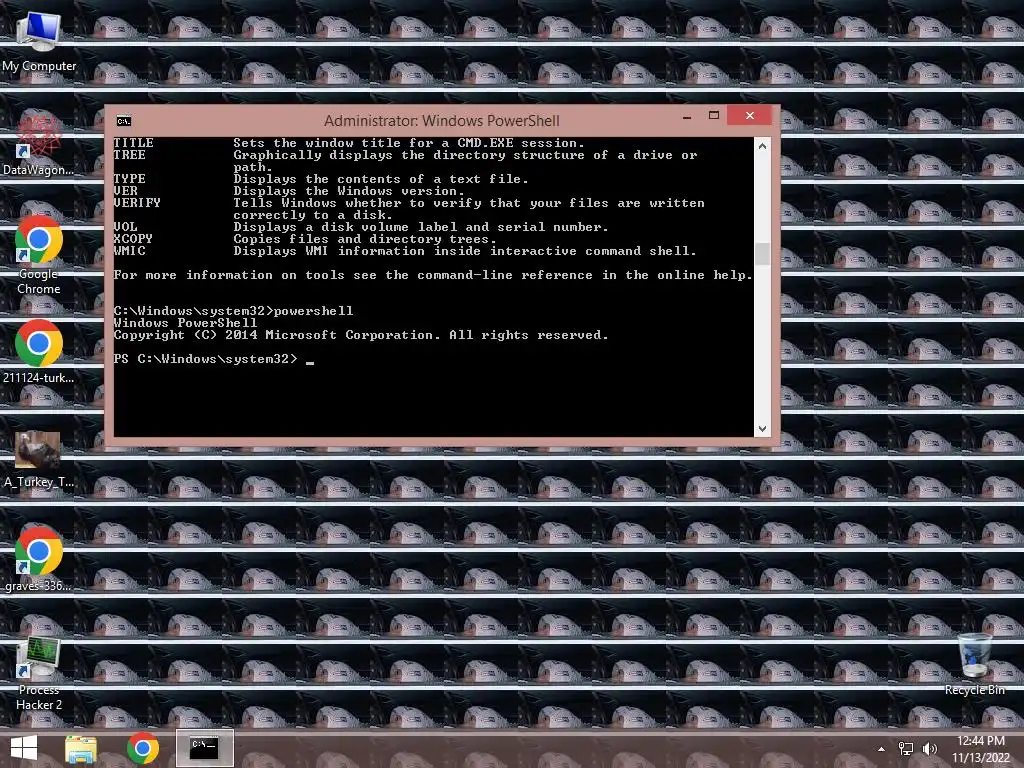
Task: Open PowerShell window system menu icon
Action: [123, 121]
